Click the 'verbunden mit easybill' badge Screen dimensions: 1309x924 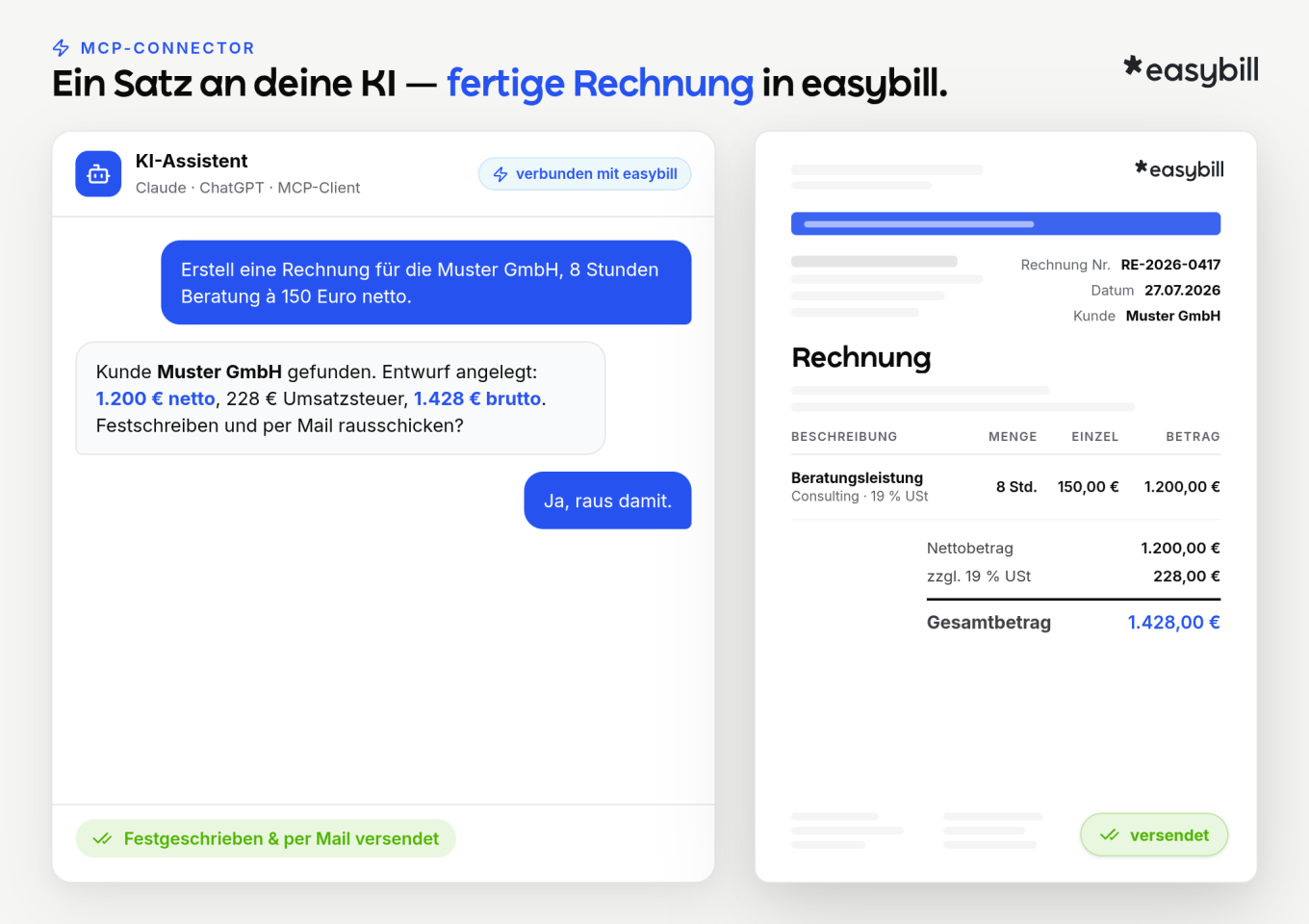(x=585, y=174)
